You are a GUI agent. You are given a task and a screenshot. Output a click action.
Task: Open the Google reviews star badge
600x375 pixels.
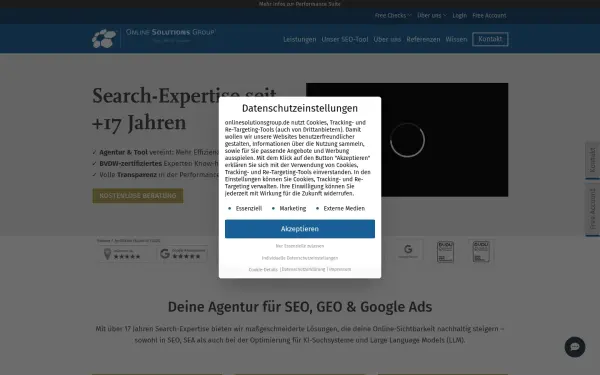182,253
